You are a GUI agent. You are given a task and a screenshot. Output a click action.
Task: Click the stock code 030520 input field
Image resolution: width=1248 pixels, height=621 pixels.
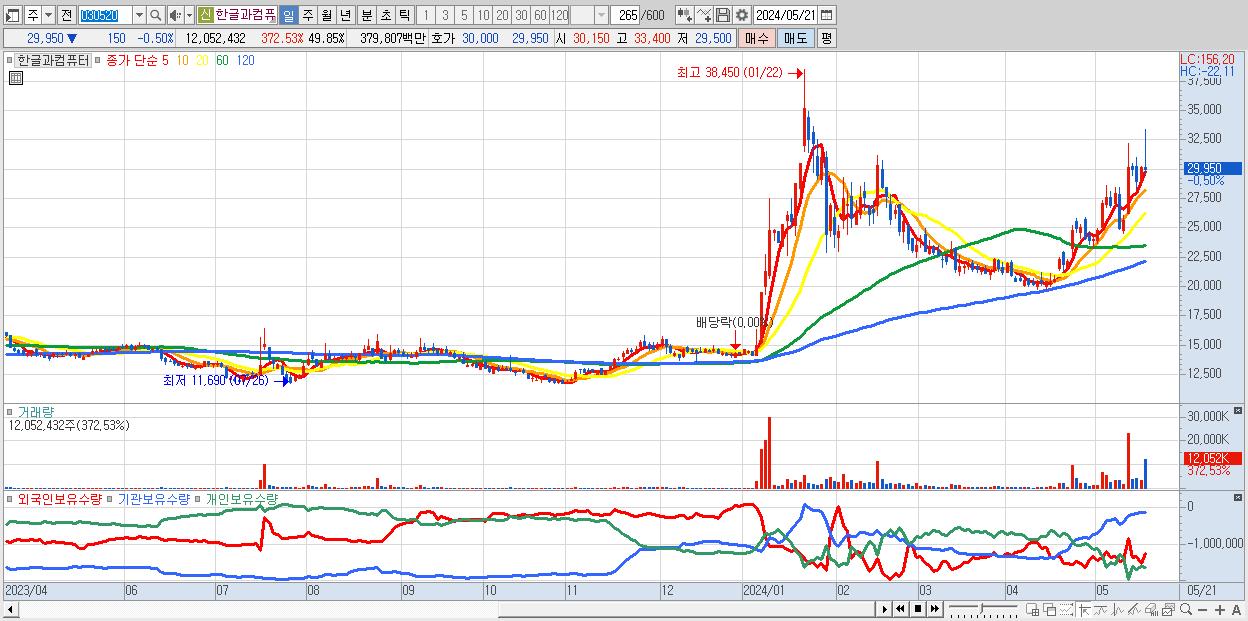coord(105,15)
